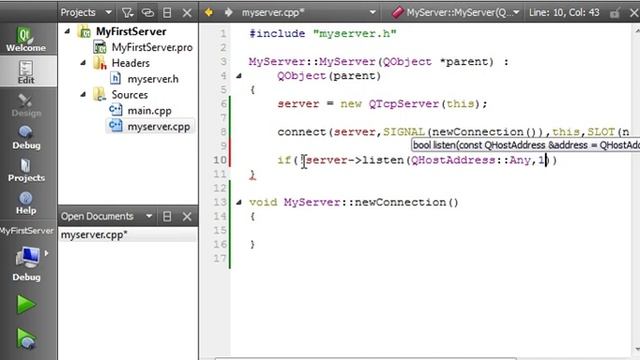This screenshot has width=640, height=360.
Task: Click QHostAddress::Any on line 10
Action: tap(471, 160)
